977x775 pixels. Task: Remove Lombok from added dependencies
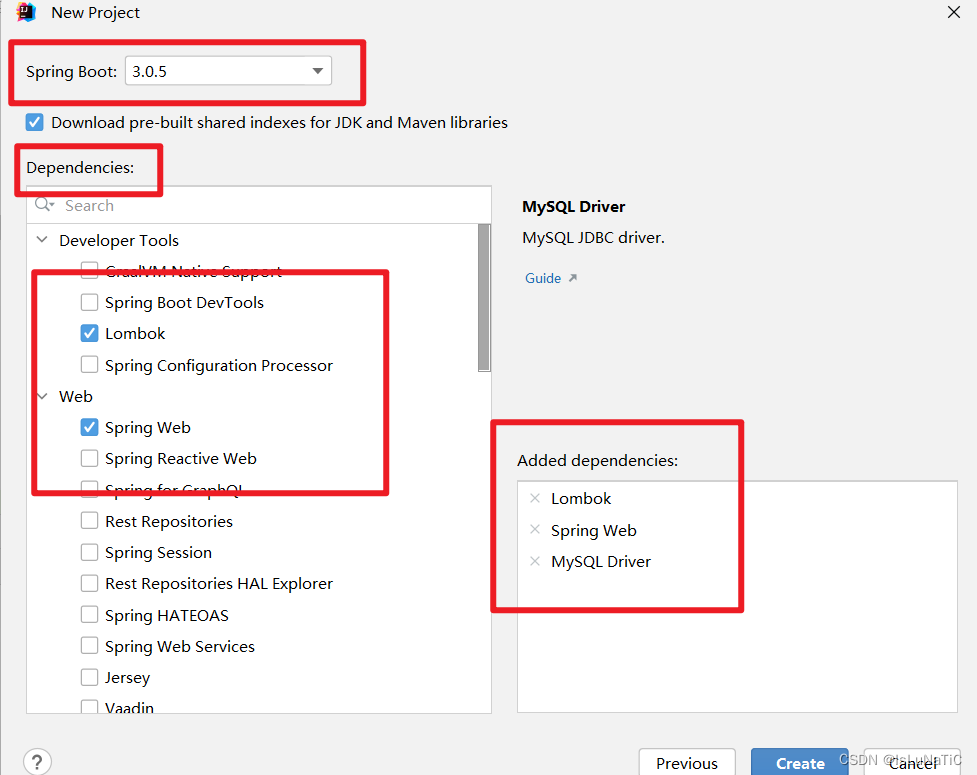(535, 498)
